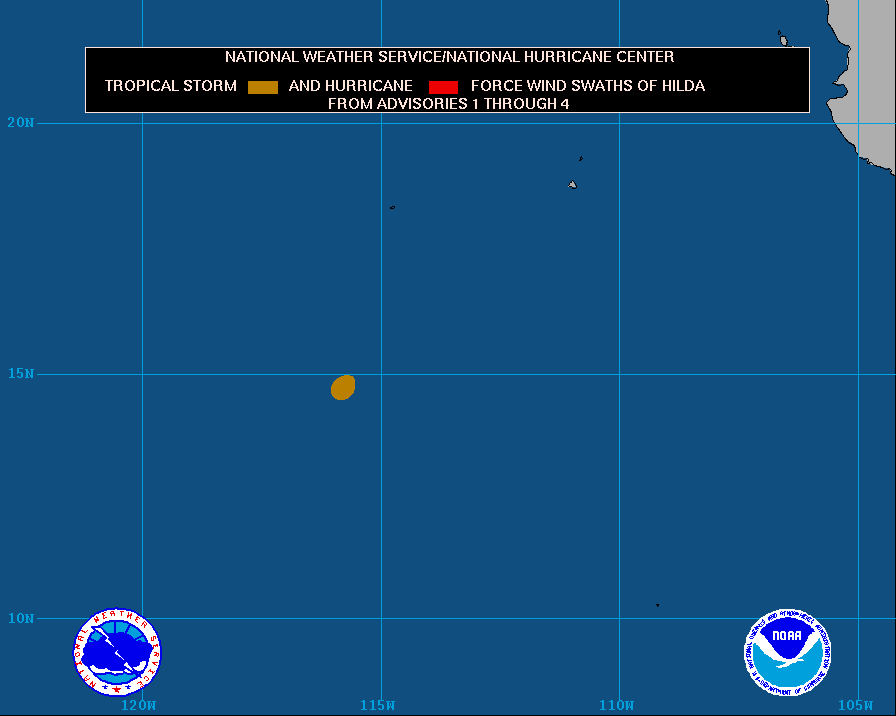This screenshot has height=716, width=896.
Task: Click the 15N latitude label
Action: pos(21,373)
